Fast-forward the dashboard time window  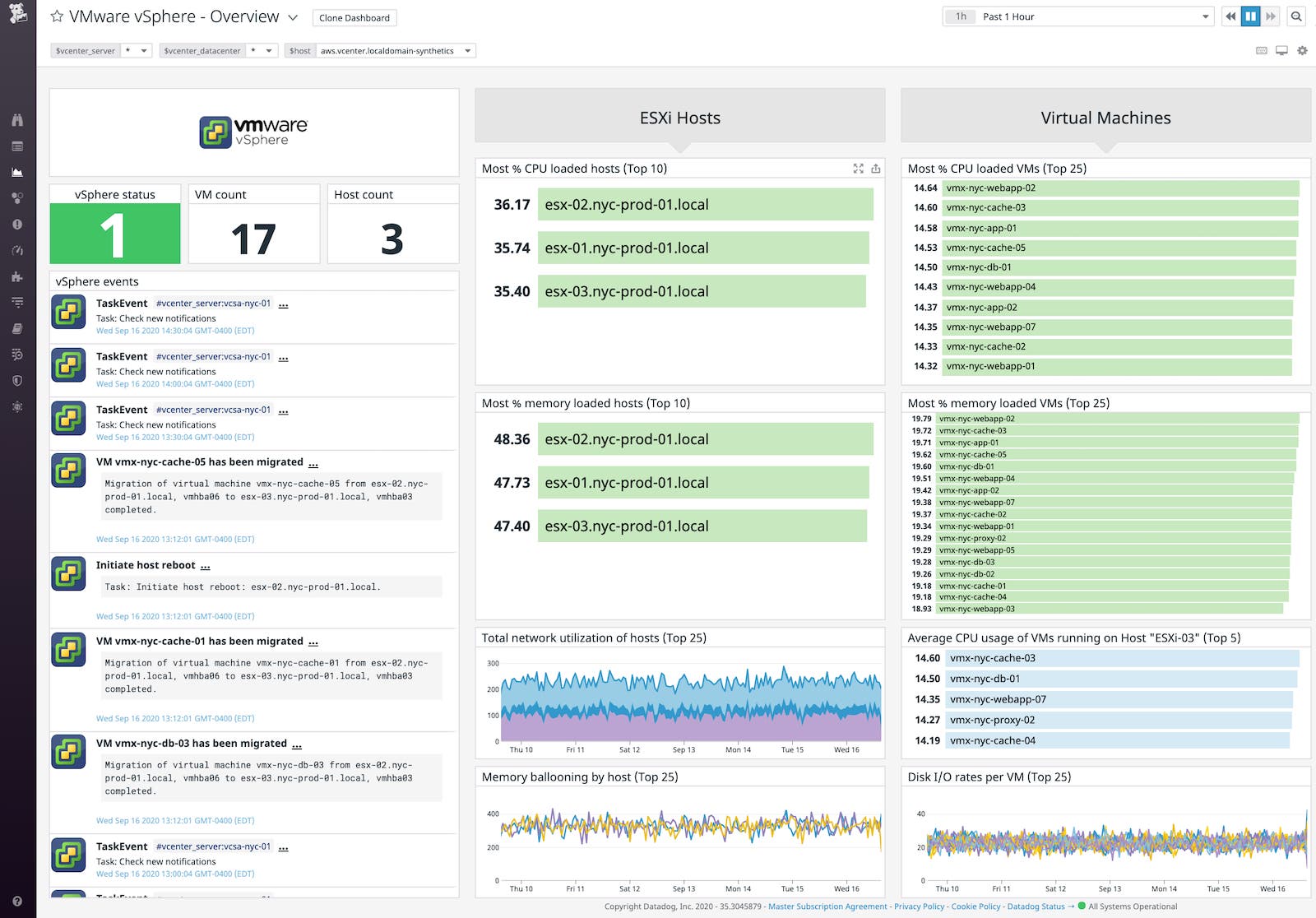[1271, 16]
